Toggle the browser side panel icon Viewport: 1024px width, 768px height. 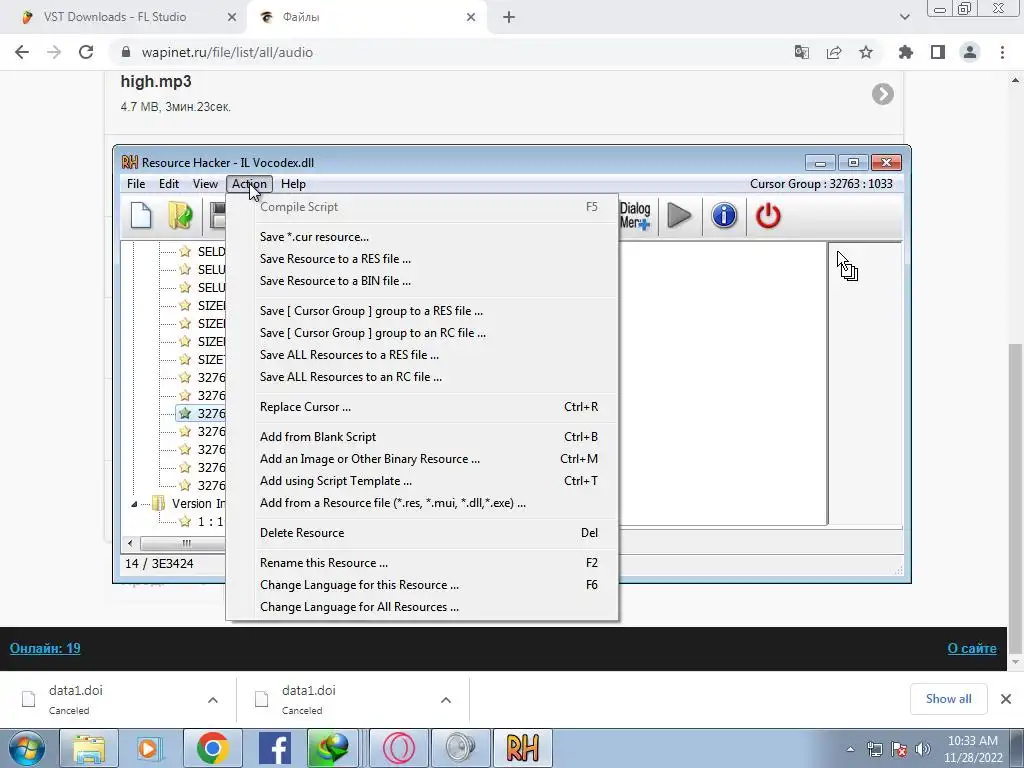click(x=938, y=52)
